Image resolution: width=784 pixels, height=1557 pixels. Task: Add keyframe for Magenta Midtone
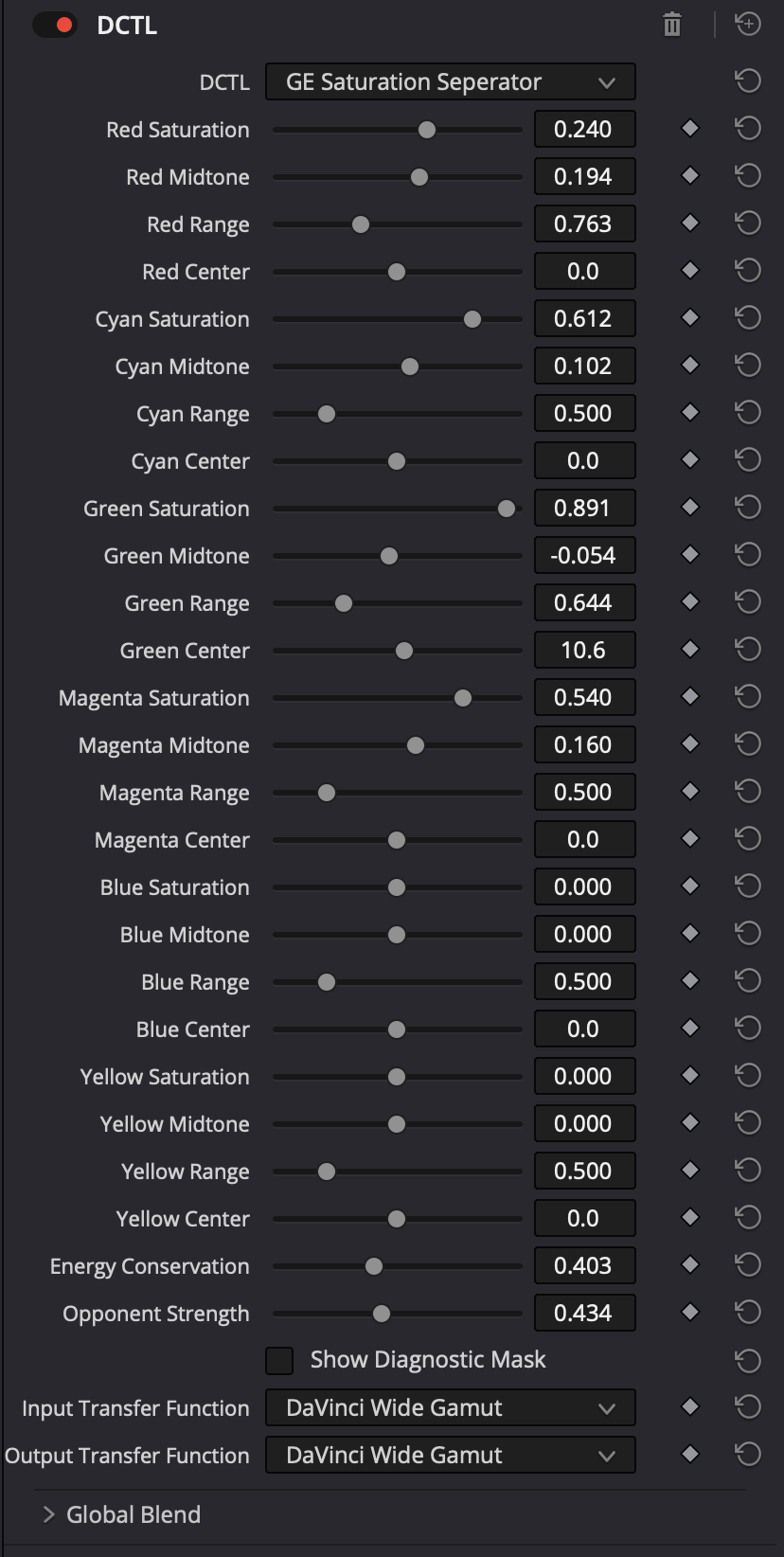690,744
